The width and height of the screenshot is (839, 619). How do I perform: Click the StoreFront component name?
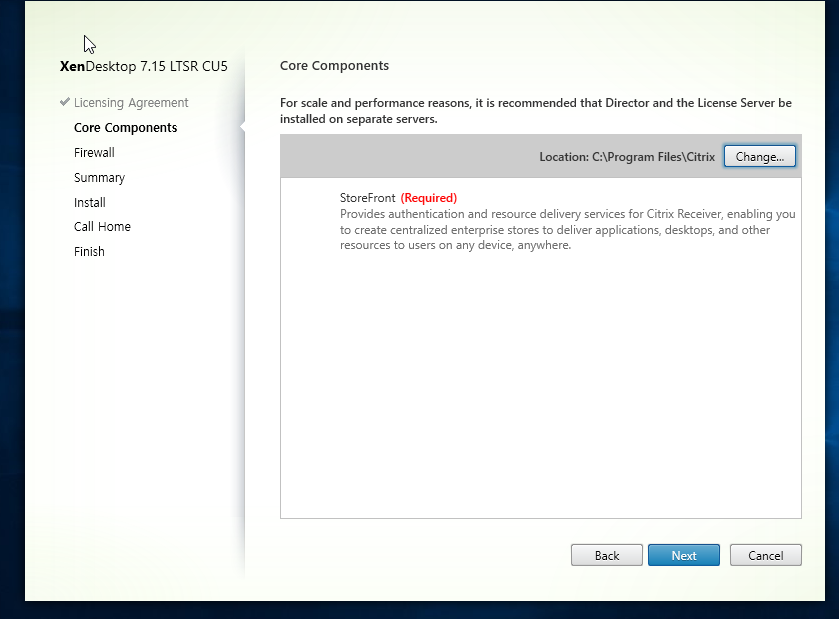[367, 198]
